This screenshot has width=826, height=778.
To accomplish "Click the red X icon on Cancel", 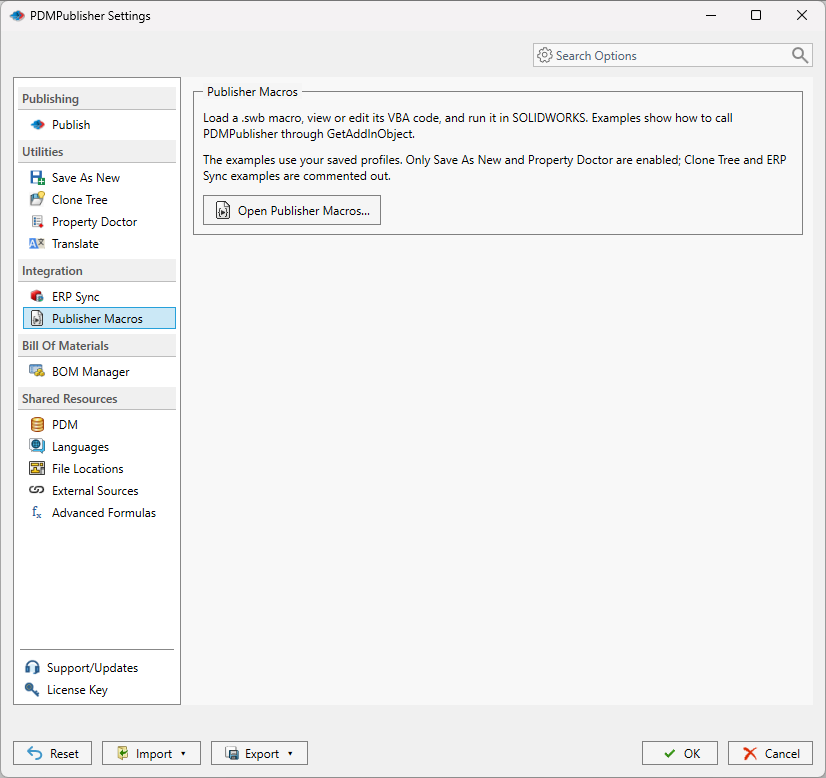I will tap(750, 754).
